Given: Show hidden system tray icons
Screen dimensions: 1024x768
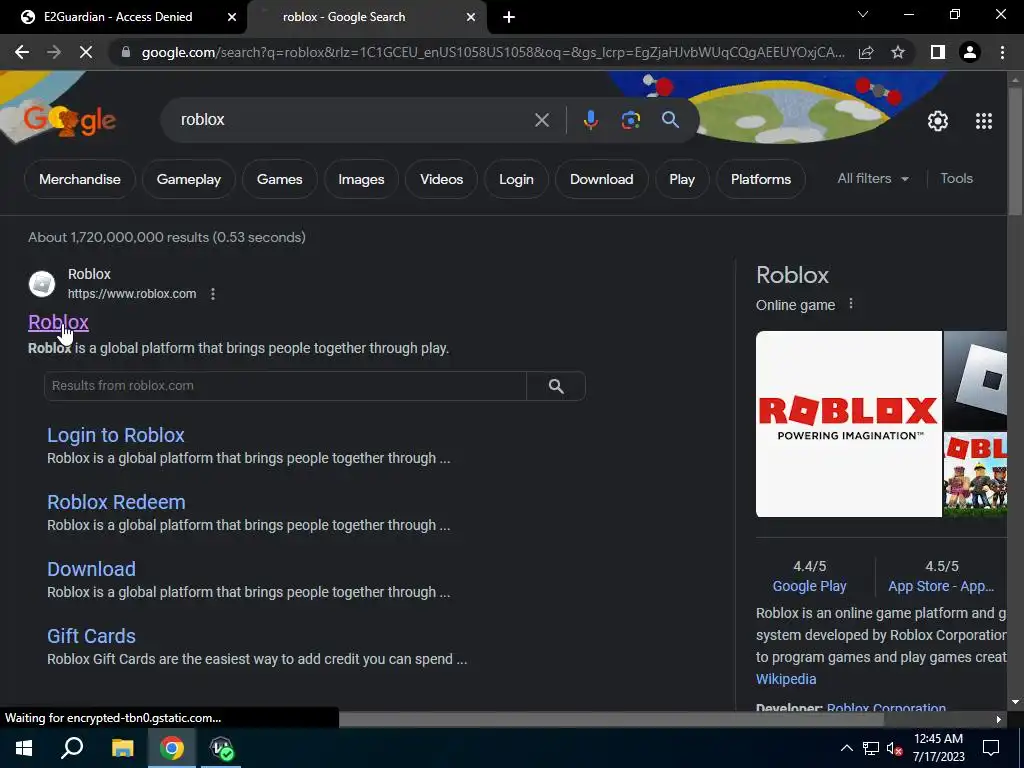Looking at the screenshot, I should point(846,748).
